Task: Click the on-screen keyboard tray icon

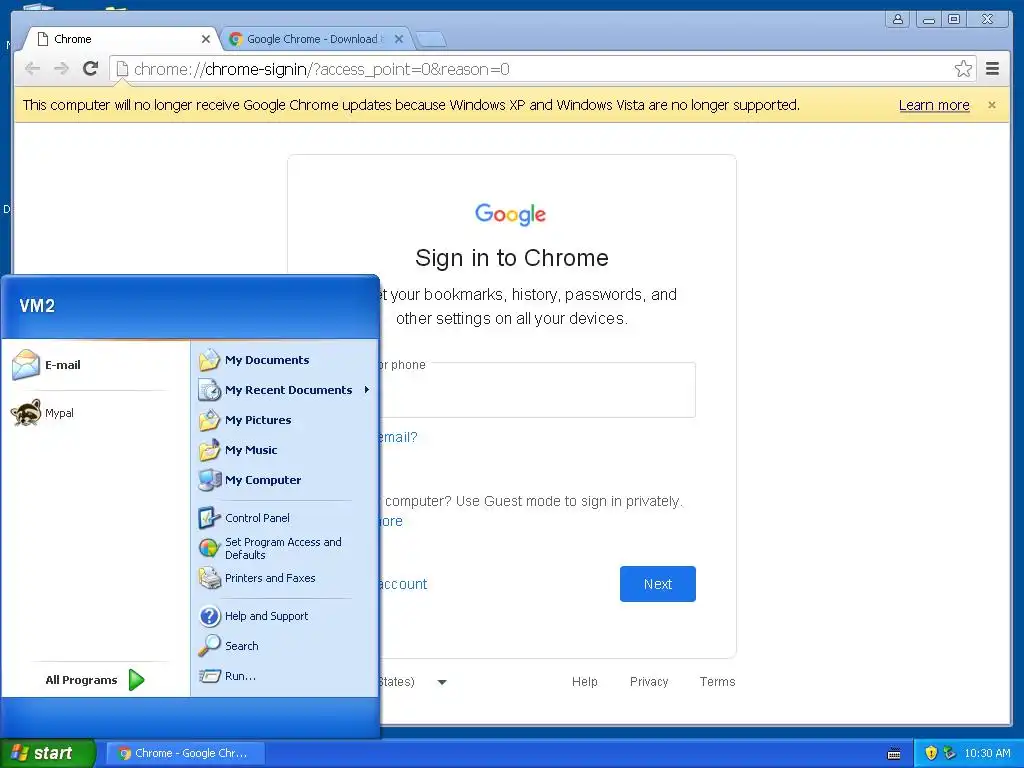Action: click(x=894, y=754)
